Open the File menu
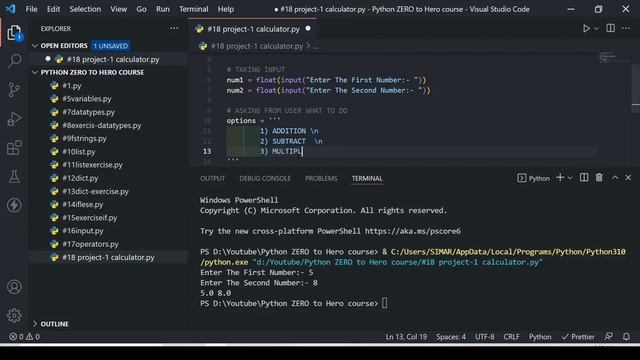 [x=31, y=9]
